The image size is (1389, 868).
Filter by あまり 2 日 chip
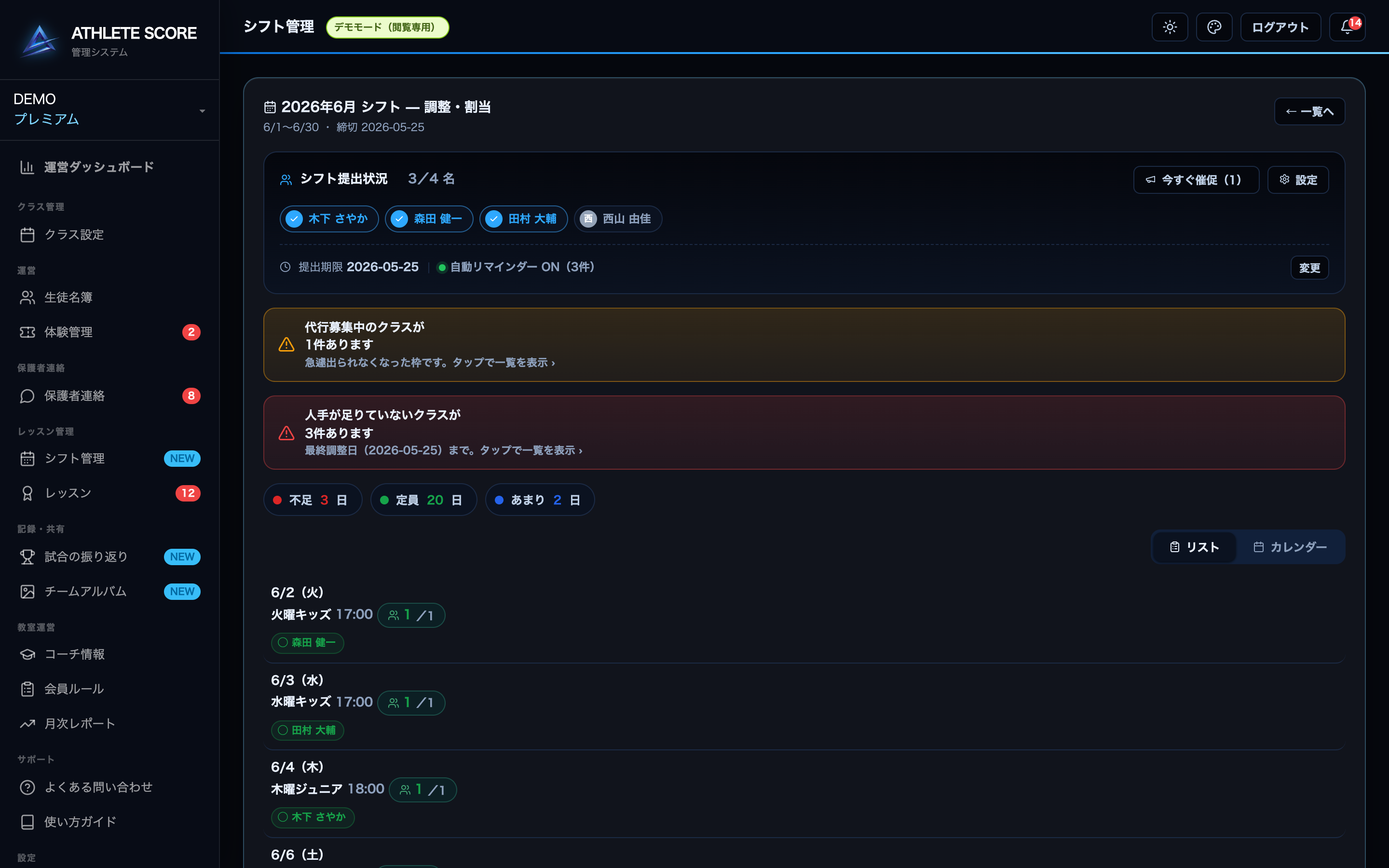coord(540,500)
